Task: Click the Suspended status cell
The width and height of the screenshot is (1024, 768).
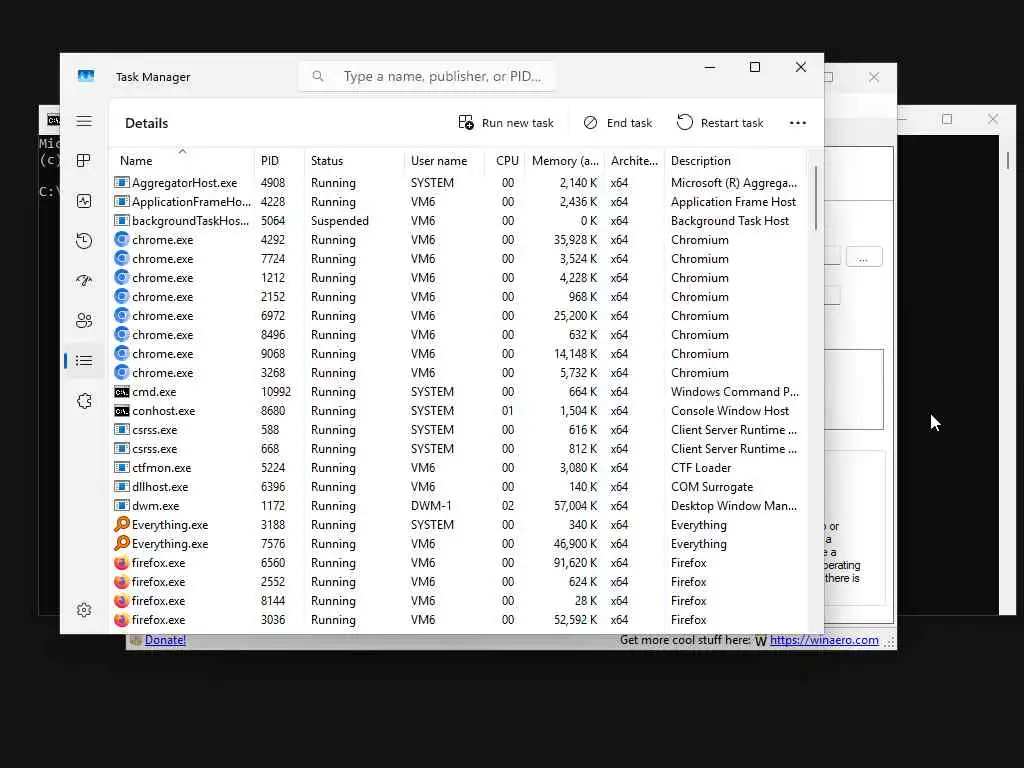Action: (x=340, y=221)
